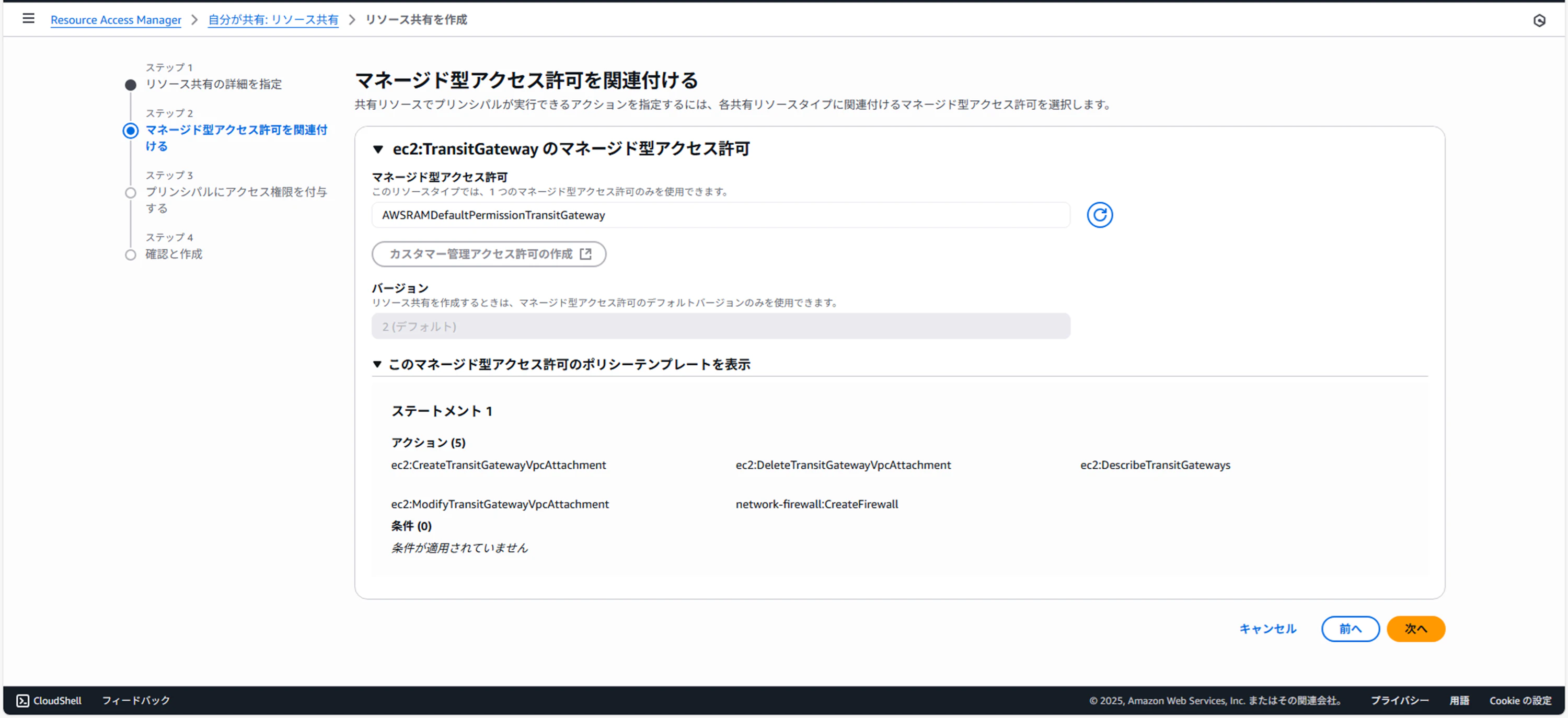Select step 1 リソース共有の詳細を指定
Viewport: 1568px width, 718px height.
pos(214,84)
